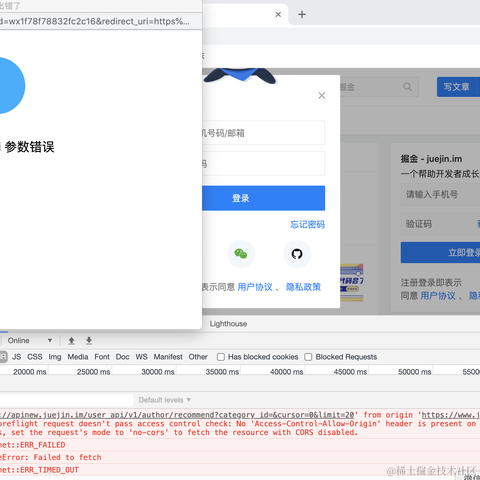This screenshot has width=480, height=480.
Task: Click the 写文章 write article button
Action: point(458,87)
